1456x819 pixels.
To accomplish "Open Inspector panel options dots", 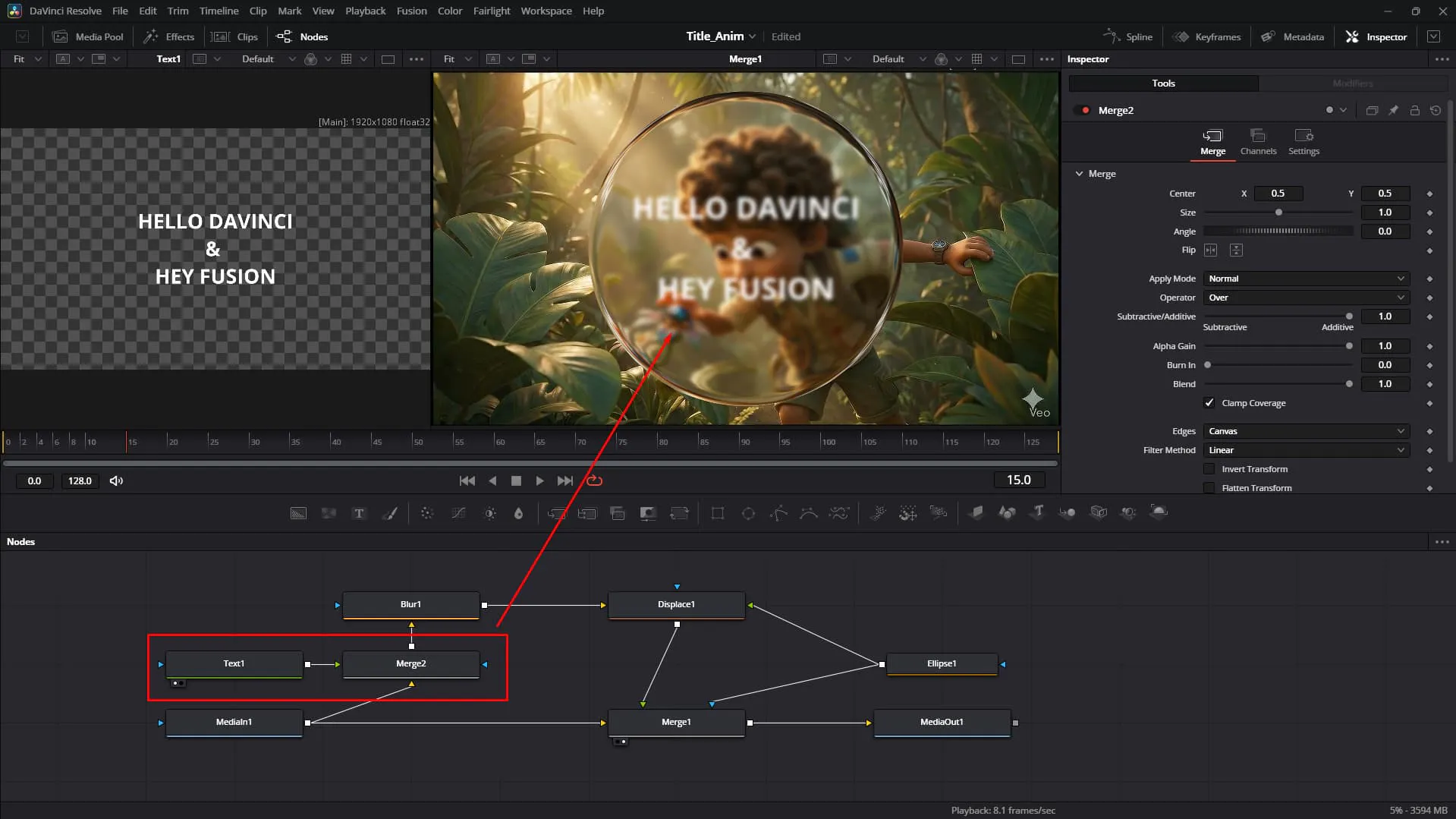I will click(x=1442, y=59).
